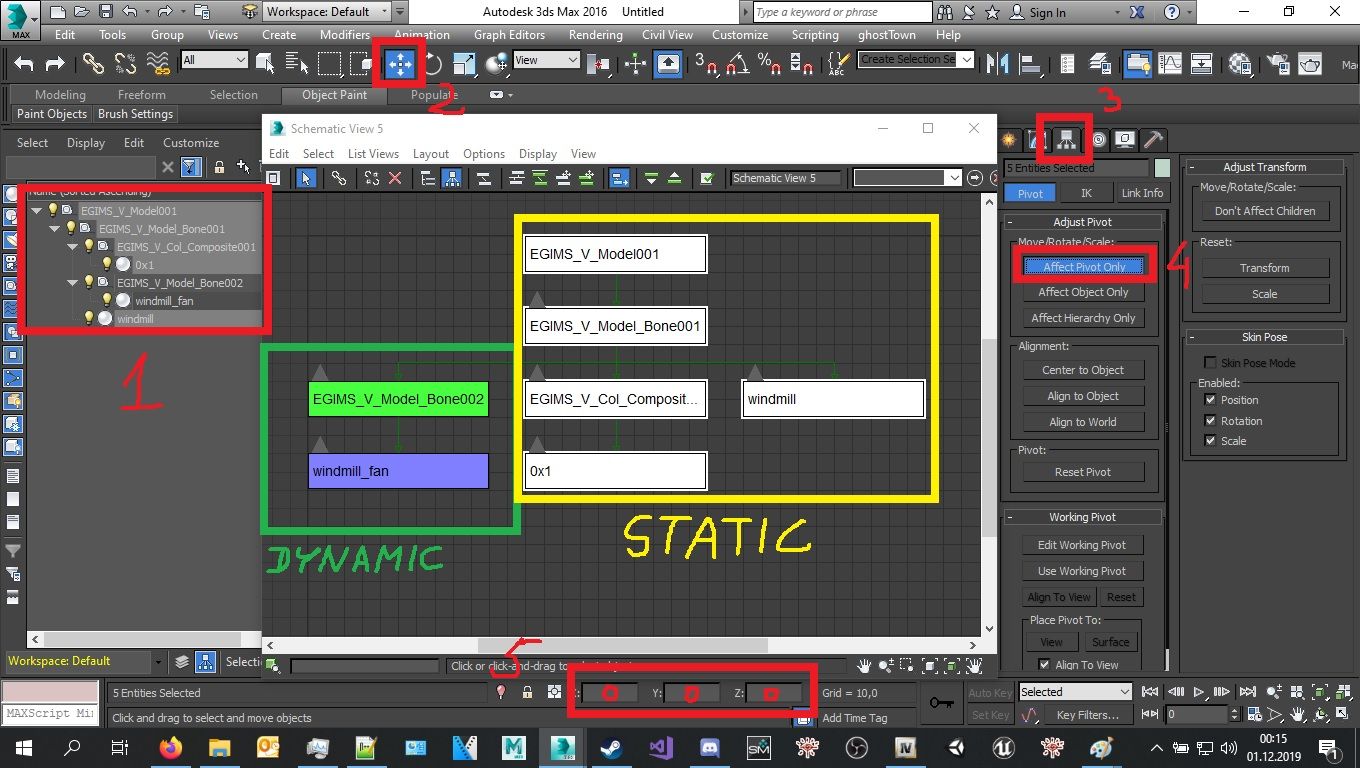Open the Modifiers menu
The width and height of the screenshot is (1360, 768).
[345, 34]
